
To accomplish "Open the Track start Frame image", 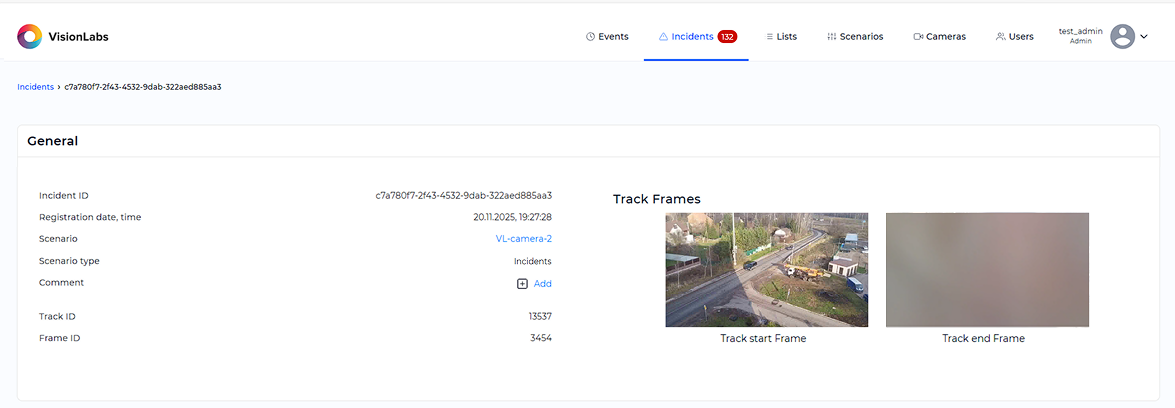I will tap(766, 269).
